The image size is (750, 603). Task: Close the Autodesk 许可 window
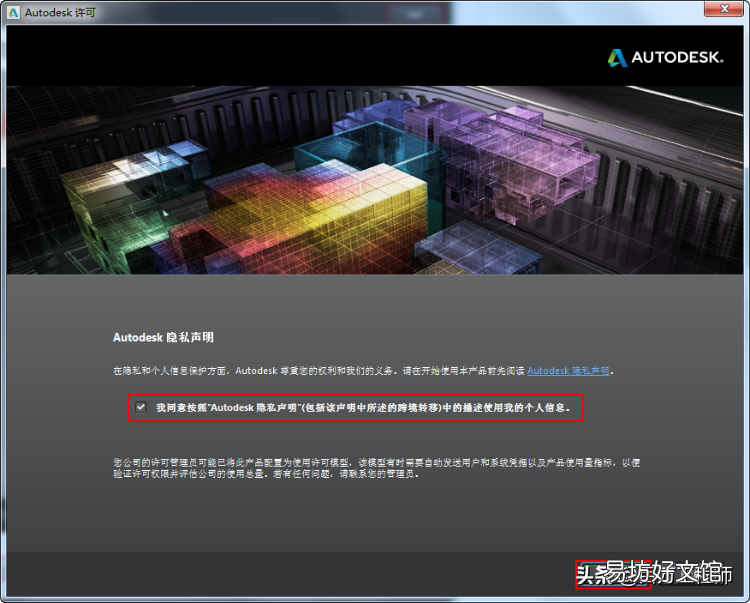pyautogui.click(x=724, y=9)
